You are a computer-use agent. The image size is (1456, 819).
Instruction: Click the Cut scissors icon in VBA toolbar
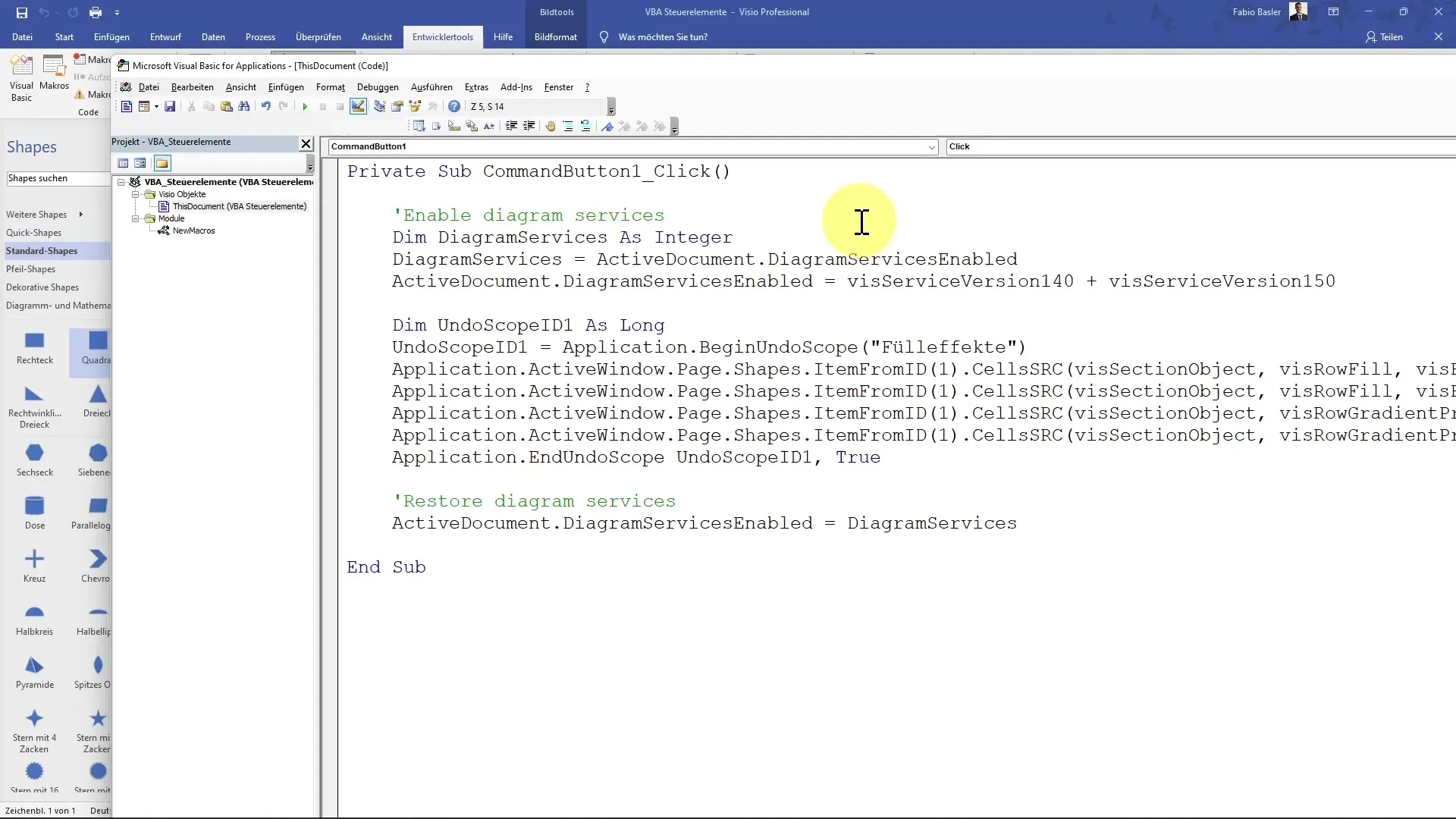191,106
